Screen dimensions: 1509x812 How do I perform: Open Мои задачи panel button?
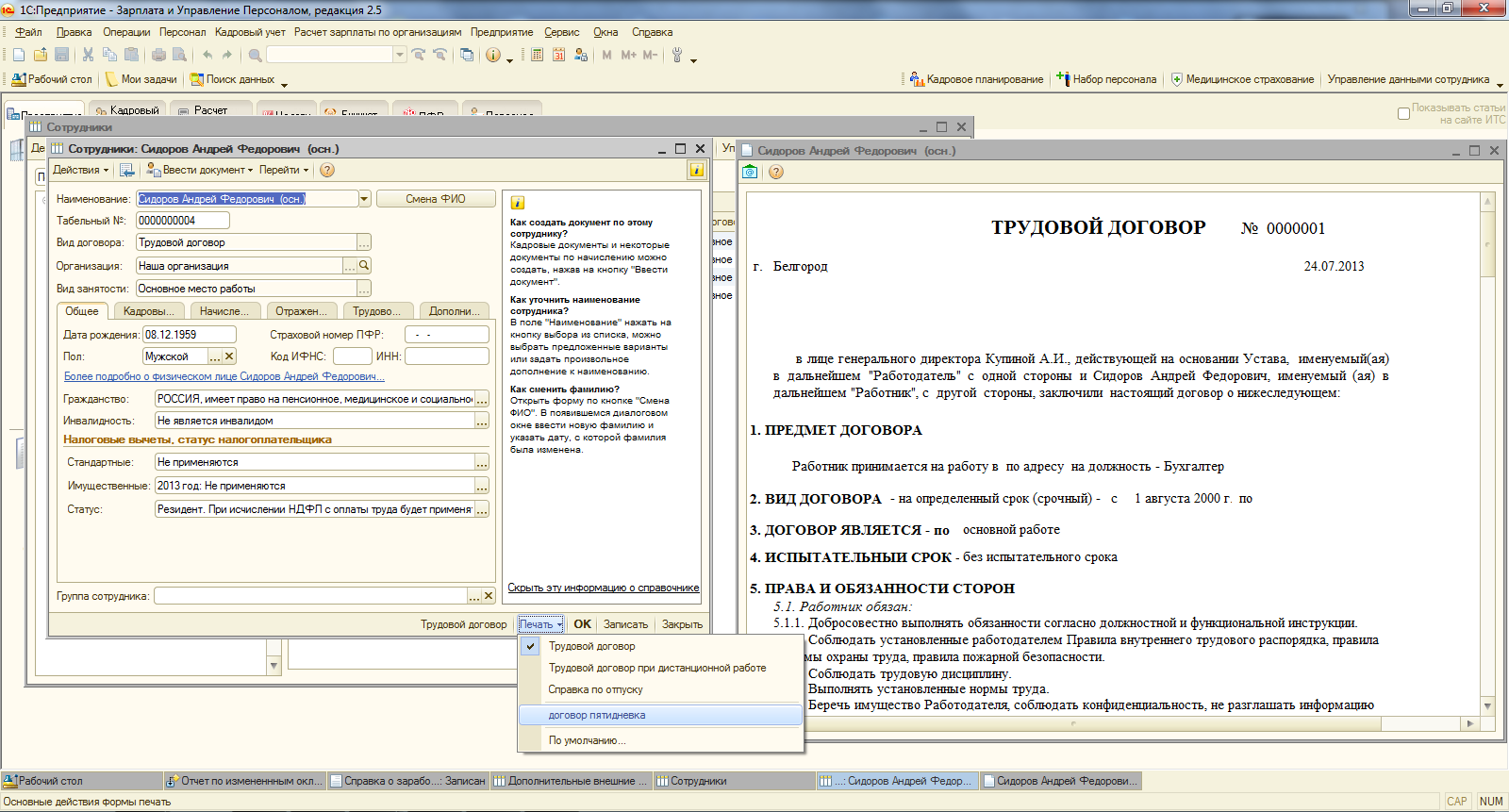click(141, 79)
